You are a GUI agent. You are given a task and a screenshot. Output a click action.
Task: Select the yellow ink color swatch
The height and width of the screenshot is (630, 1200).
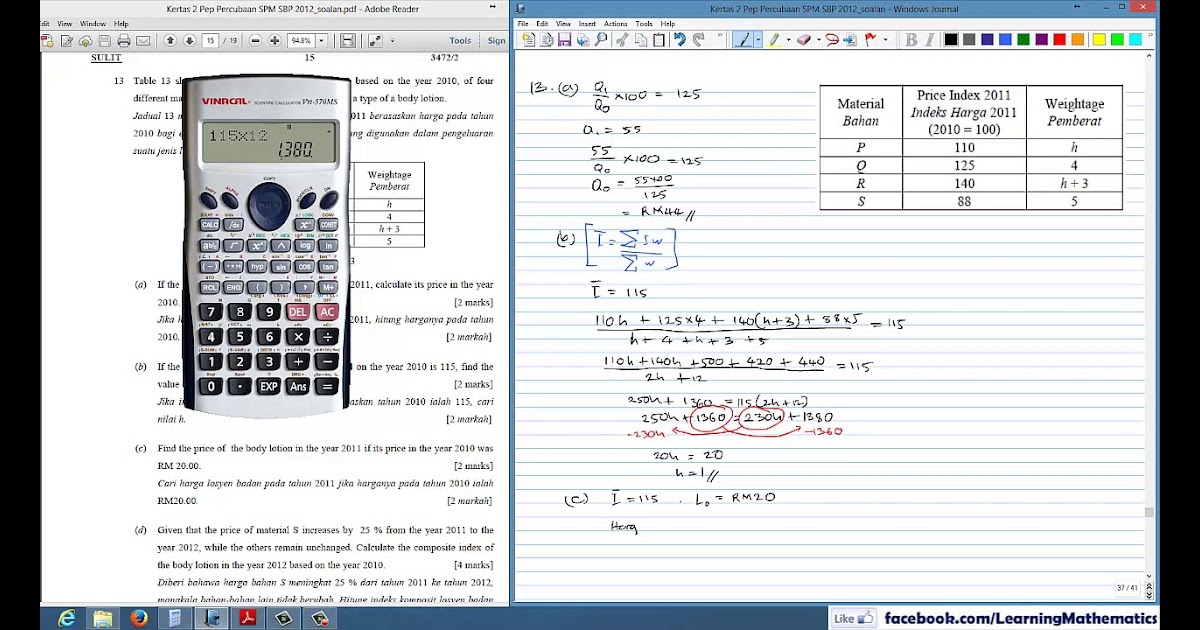click(1099, 40)
